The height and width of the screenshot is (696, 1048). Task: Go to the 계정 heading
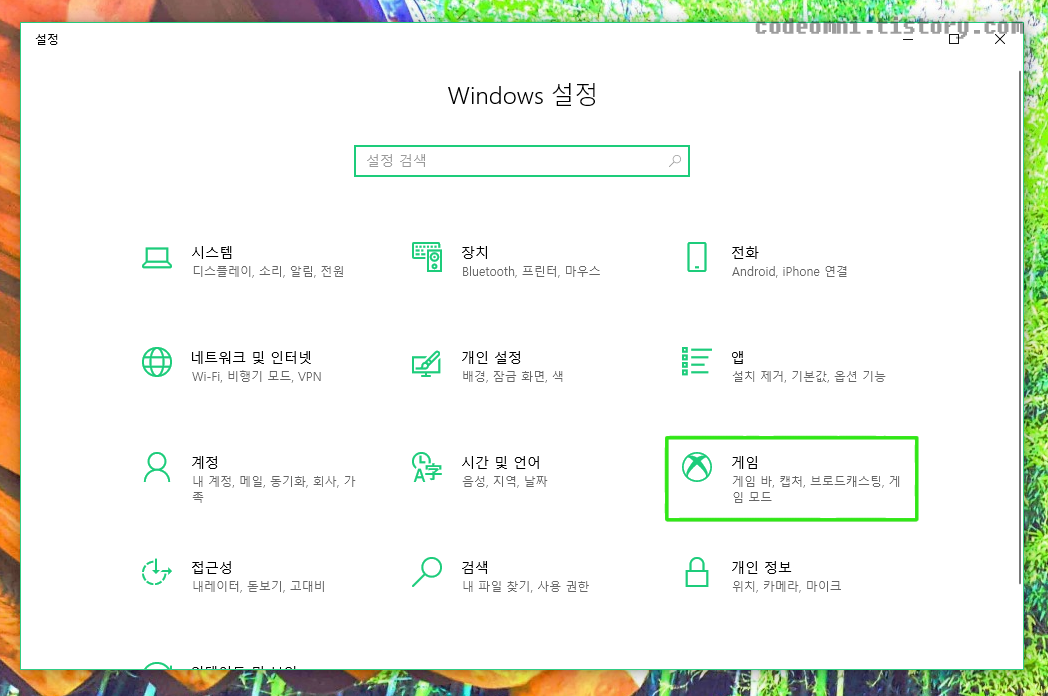click(x=205, y=462)
